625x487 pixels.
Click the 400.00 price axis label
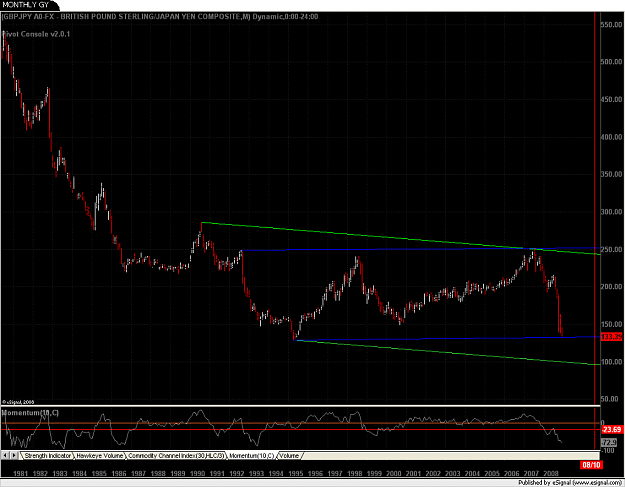pos(611,137)
